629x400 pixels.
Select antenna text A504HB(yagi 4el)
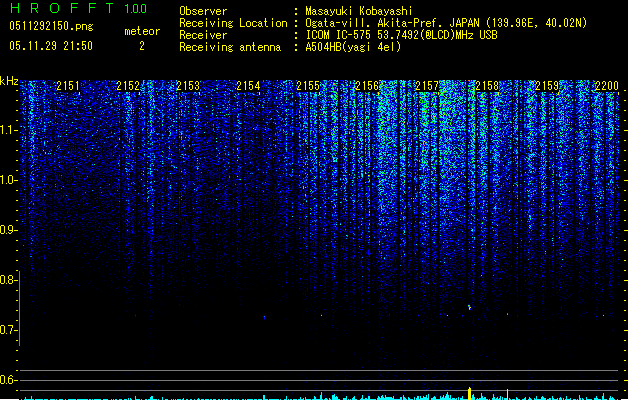pyautogui.click(x=353, y=47)
